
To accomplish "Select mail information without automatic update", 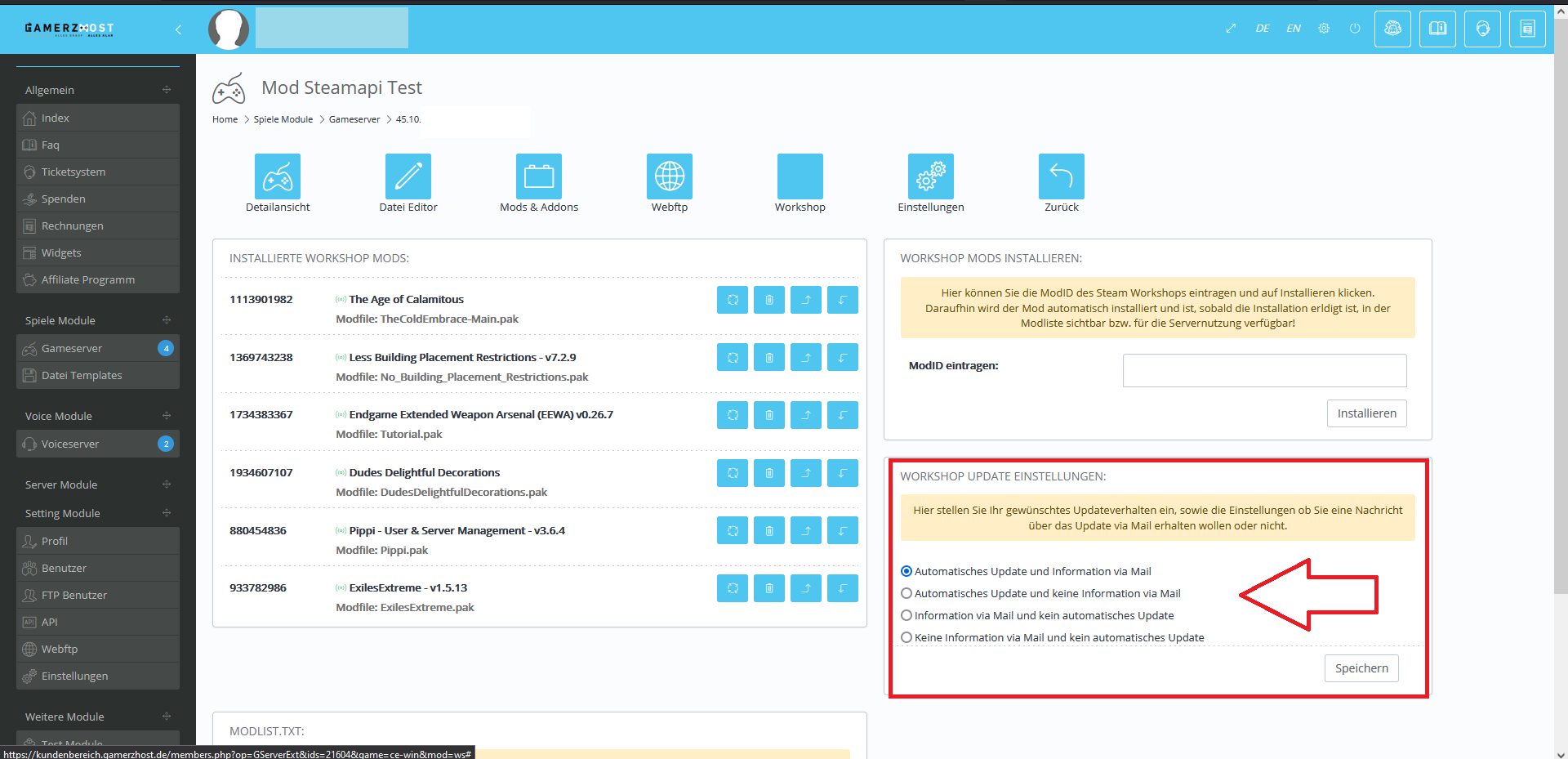I will pos(906,616).
